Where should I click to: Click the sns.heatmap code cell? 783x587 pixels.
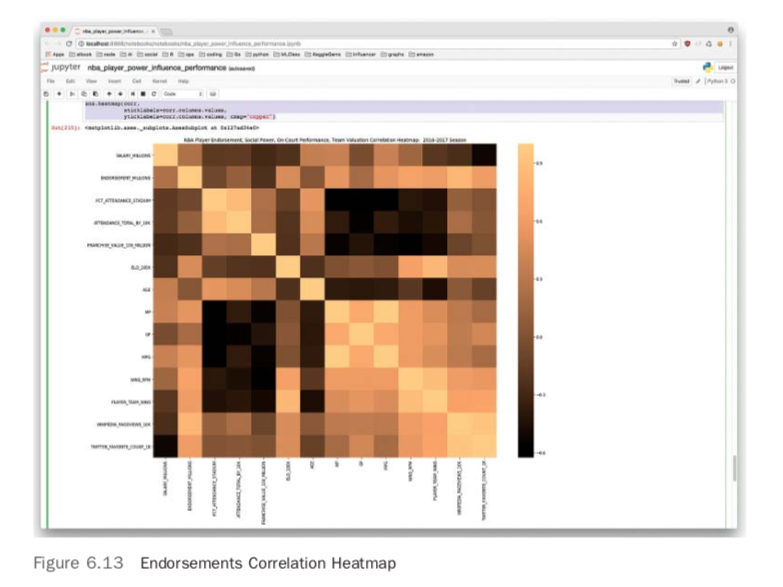(x=403, y=110)
